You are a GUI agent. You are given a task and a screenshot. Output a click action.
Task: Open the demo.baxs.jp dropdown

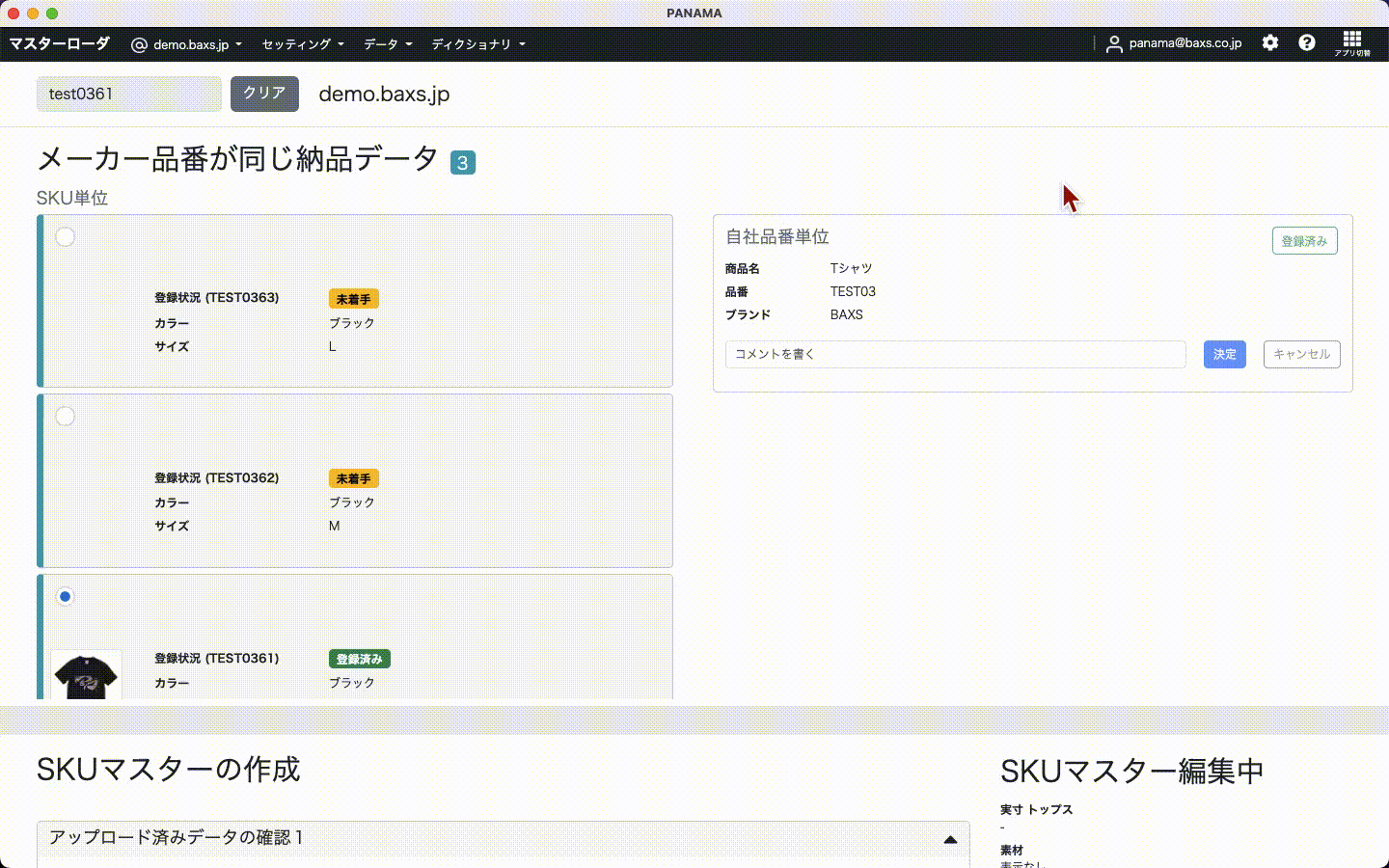(x=197, y=44)
